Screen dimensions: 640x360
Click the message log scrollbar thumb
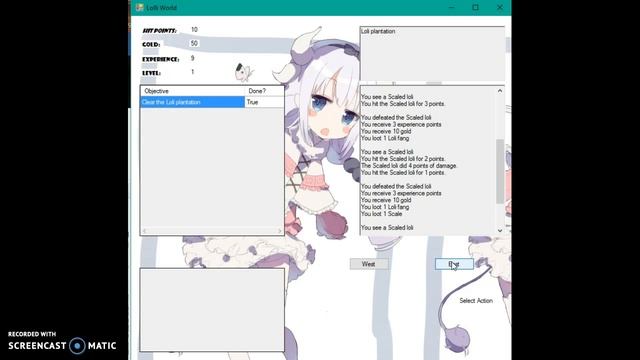(x=500, y=171)
